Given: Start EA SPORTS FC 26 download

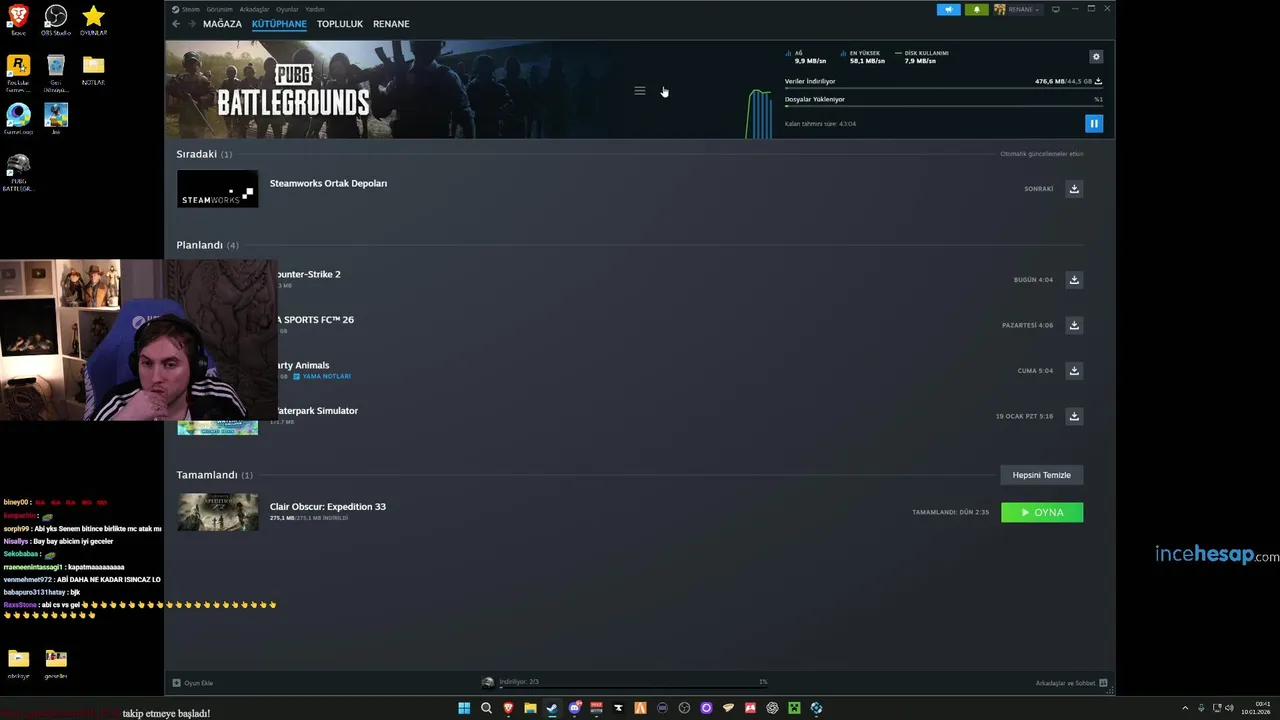Looking at the screenshot, I should 1074,325.
